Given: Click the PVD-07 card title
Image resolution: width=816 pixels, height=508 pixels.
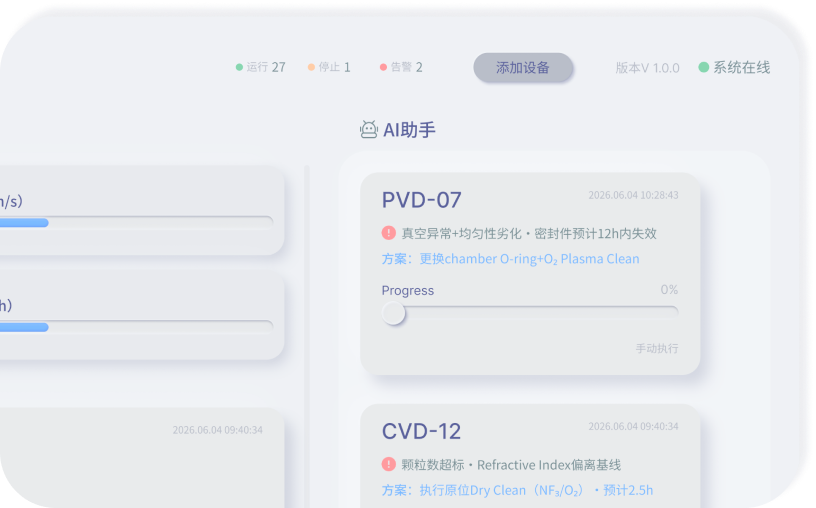Looking at the screenshot, I should coord(422,200).
